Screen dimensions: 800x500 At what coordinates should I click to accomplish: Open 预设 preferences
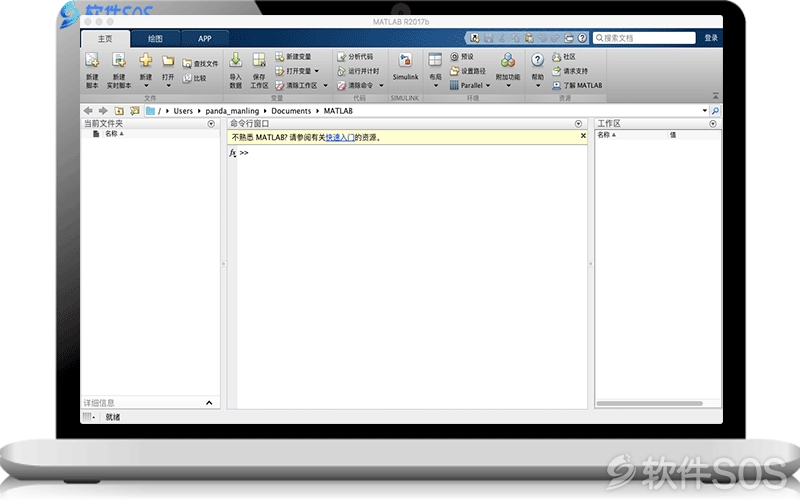(462, 57)
